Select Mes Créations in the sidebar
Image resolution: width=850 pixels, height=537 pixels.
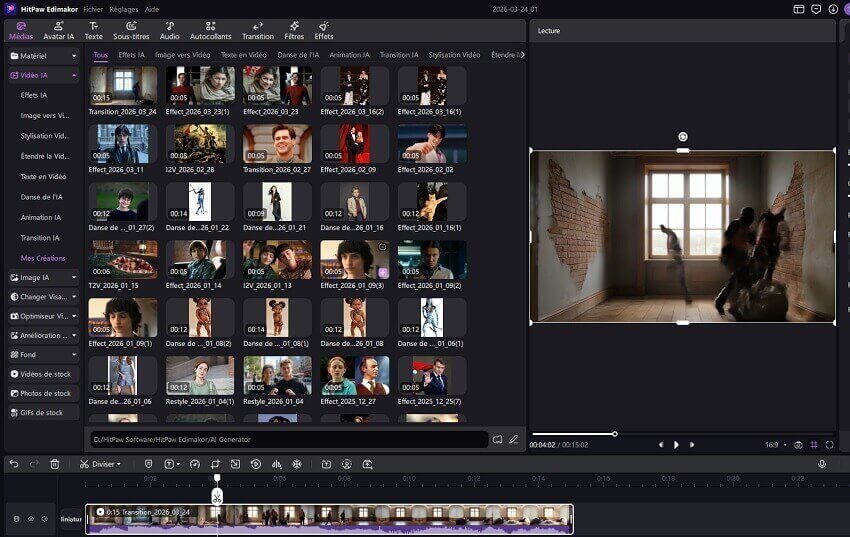[x=42, y=258]
